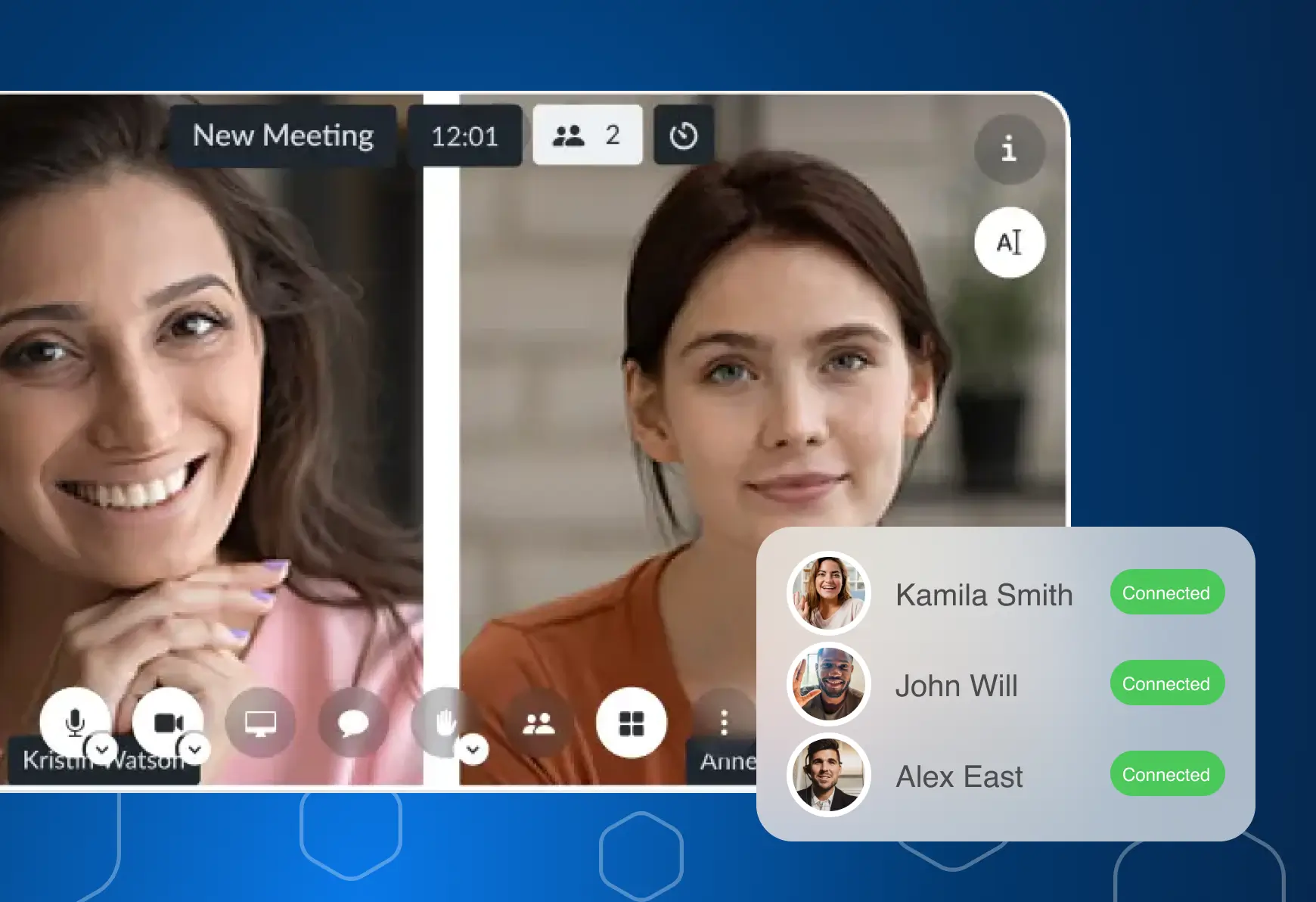Open the meeting info icon

click(1009, 149)
